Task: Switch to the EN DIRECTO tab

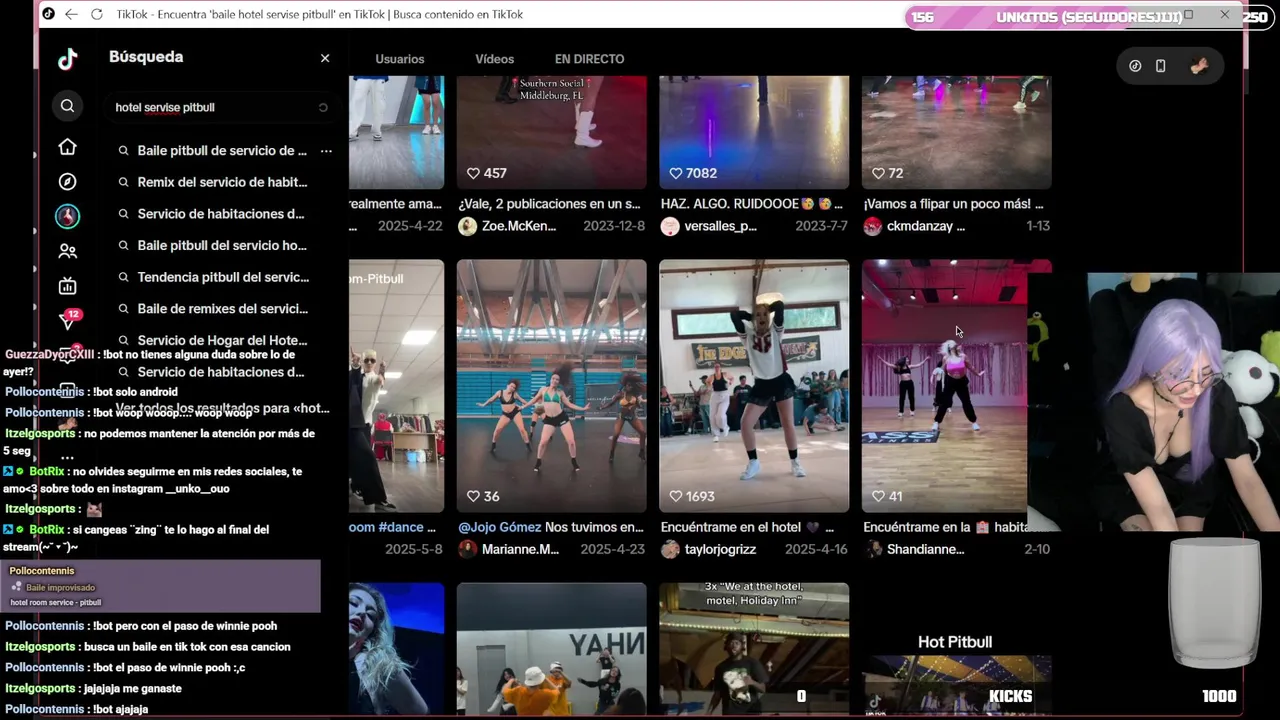Action: 589,59
